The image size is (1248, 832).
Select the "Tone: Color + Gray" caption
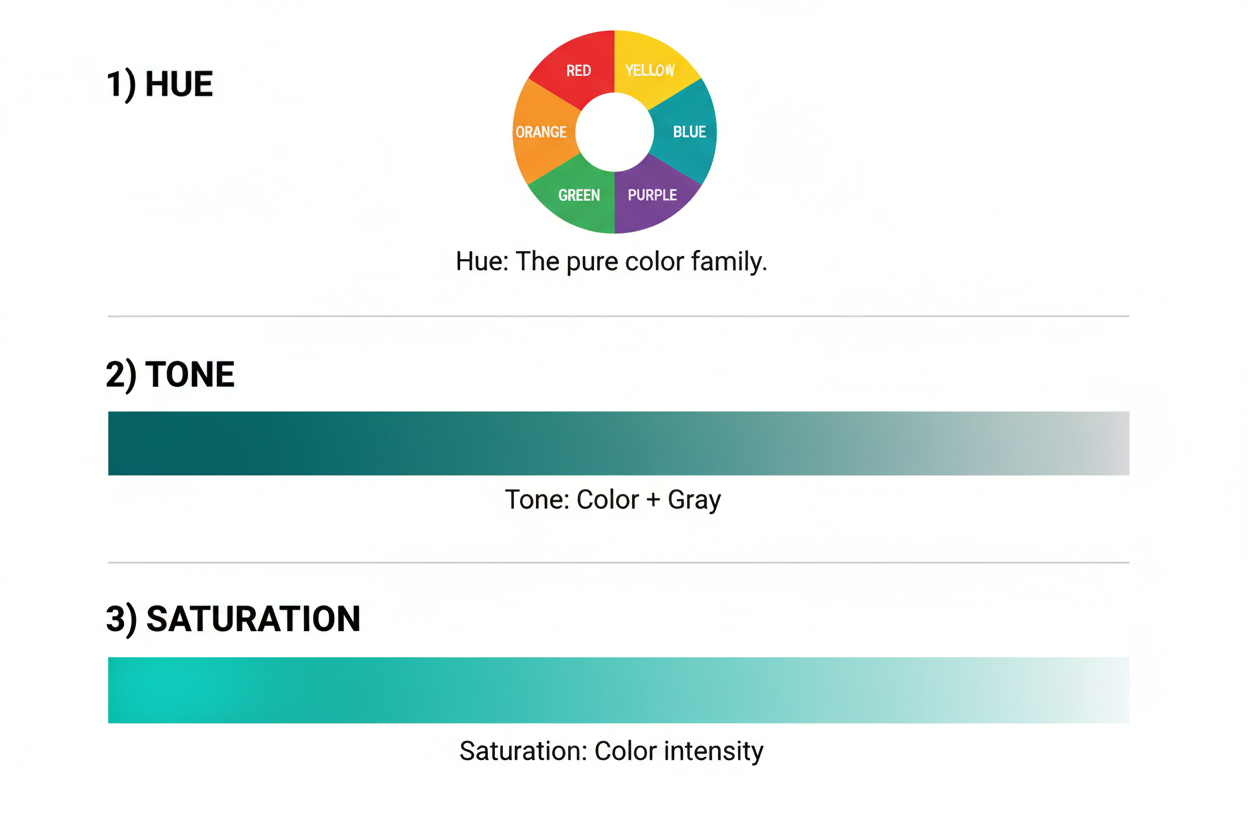pos(613,499)
